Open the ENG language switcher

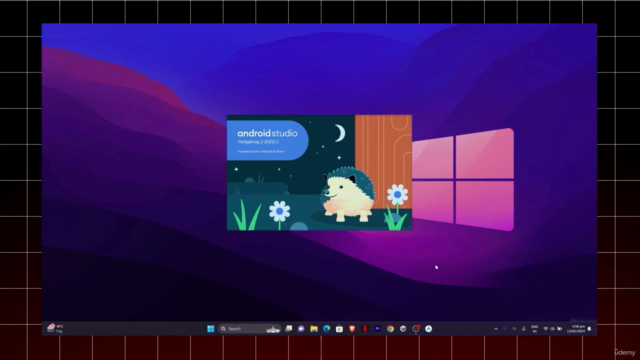(x=534, y=329)
